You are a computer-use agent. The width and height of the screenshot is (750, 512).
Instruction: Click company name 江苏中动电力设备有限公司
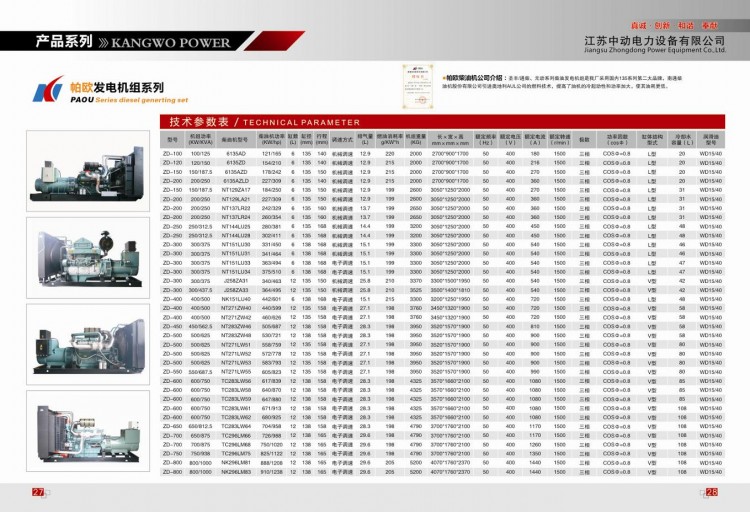point(654,40)
